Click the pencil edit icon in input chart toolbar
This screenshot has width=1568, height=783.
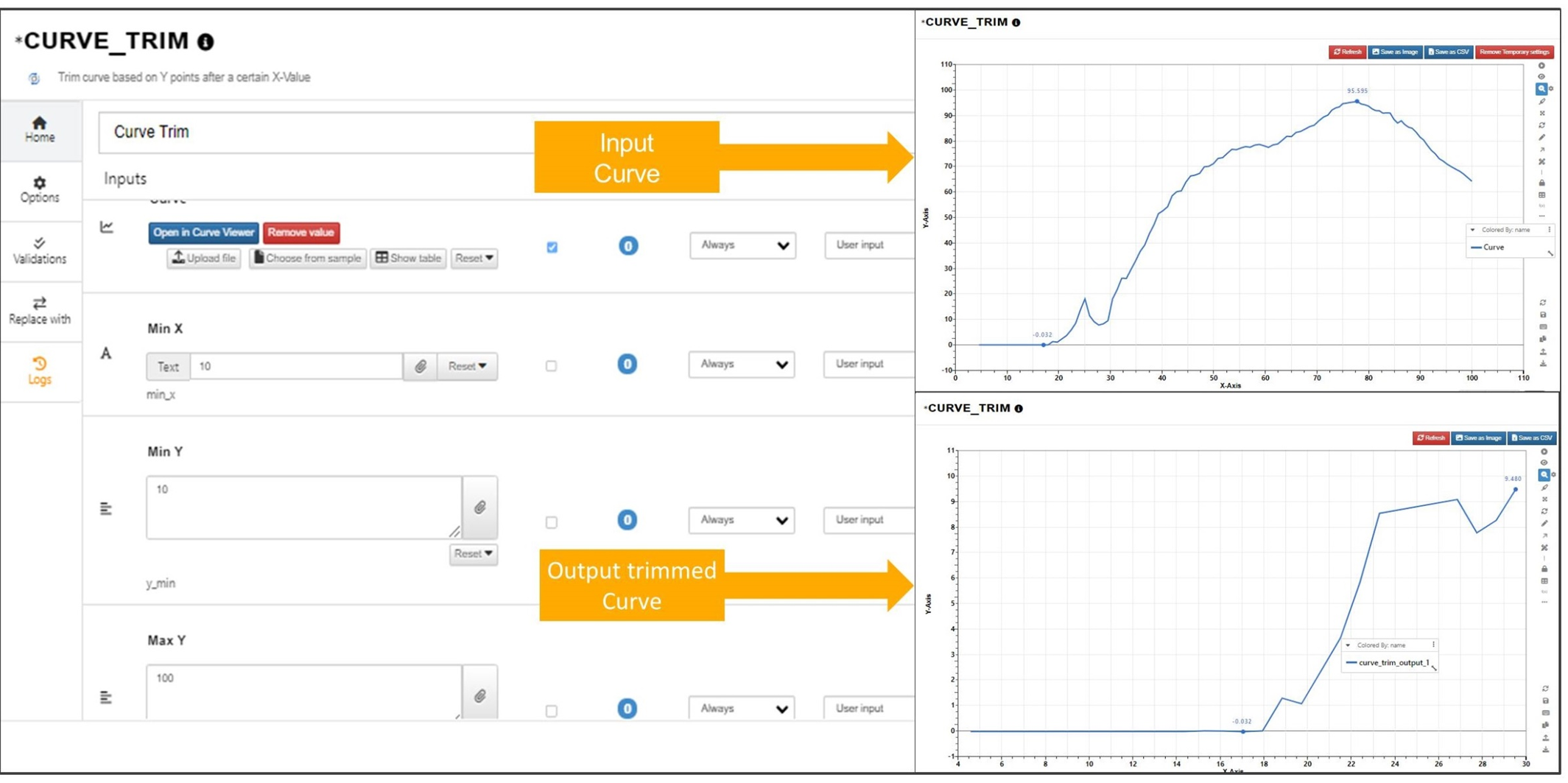tap(1541, 138)
